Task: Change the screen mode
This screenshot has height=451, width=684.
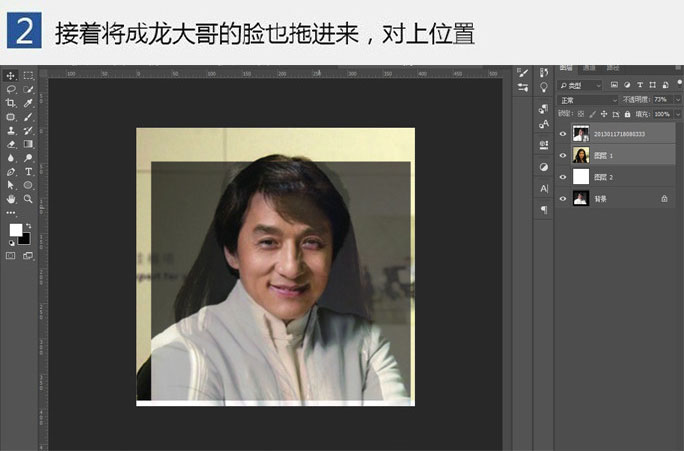Action: 28,256
